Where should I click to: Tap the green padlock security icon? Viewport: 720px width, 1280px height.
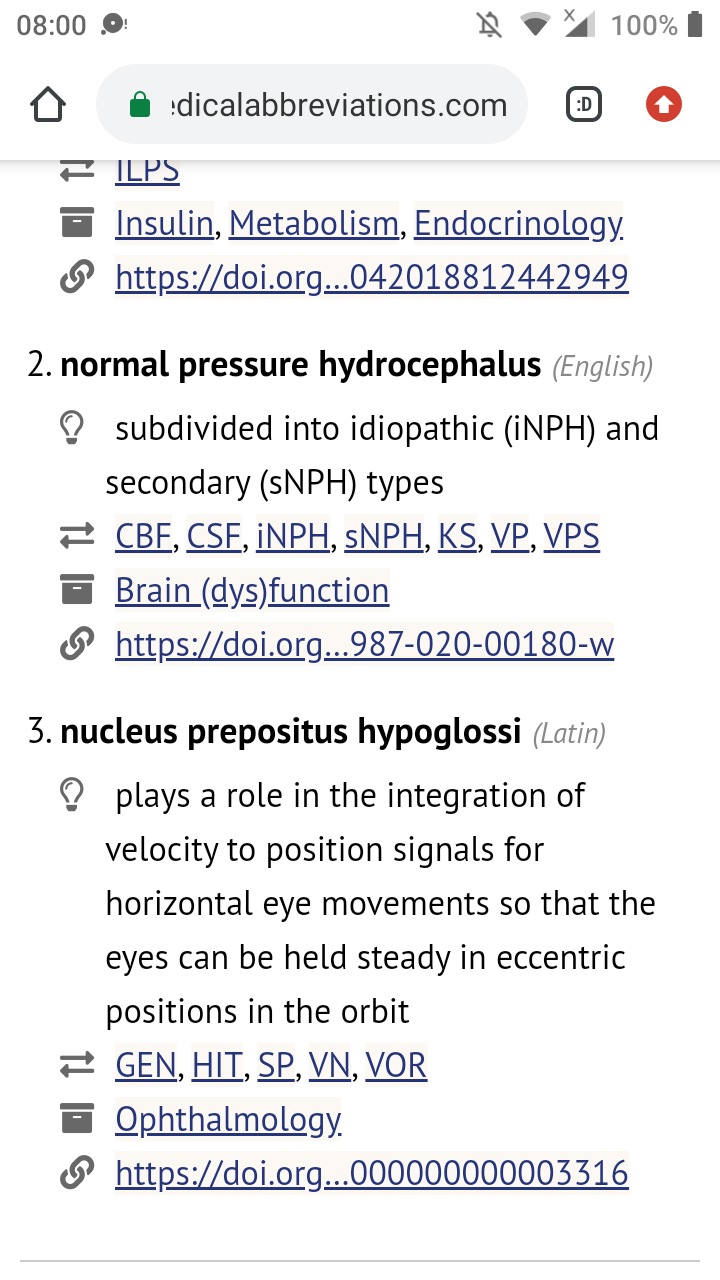point(140,105)
